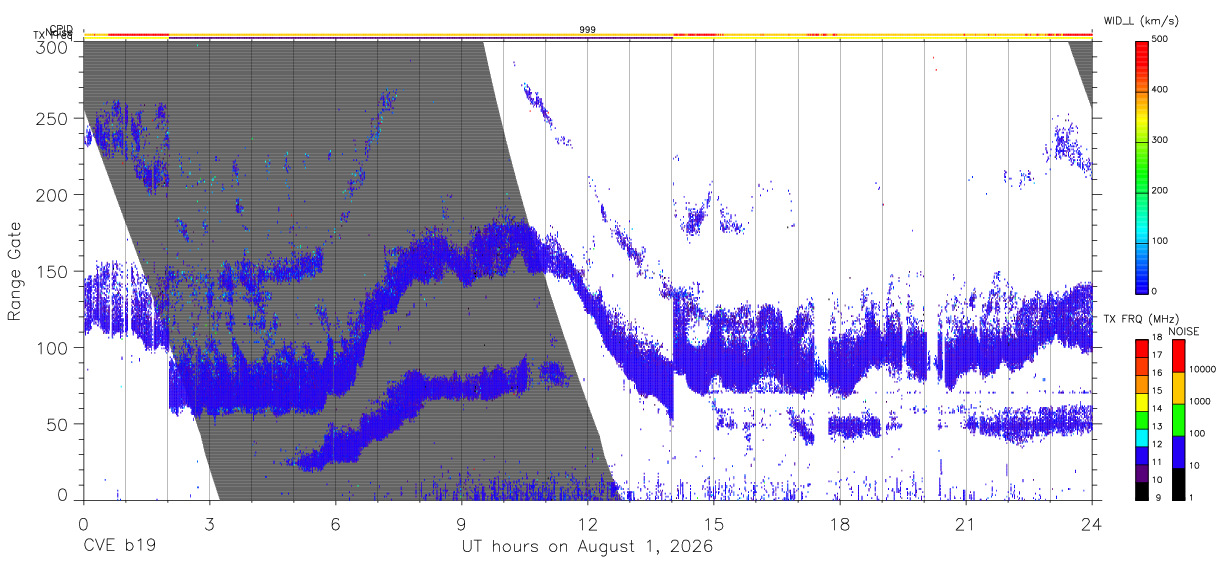The width and height of the screenshot is (1228, 567).
Task: Click the black NOISE swatch between 1 and 10
Action: point(1178,484)
